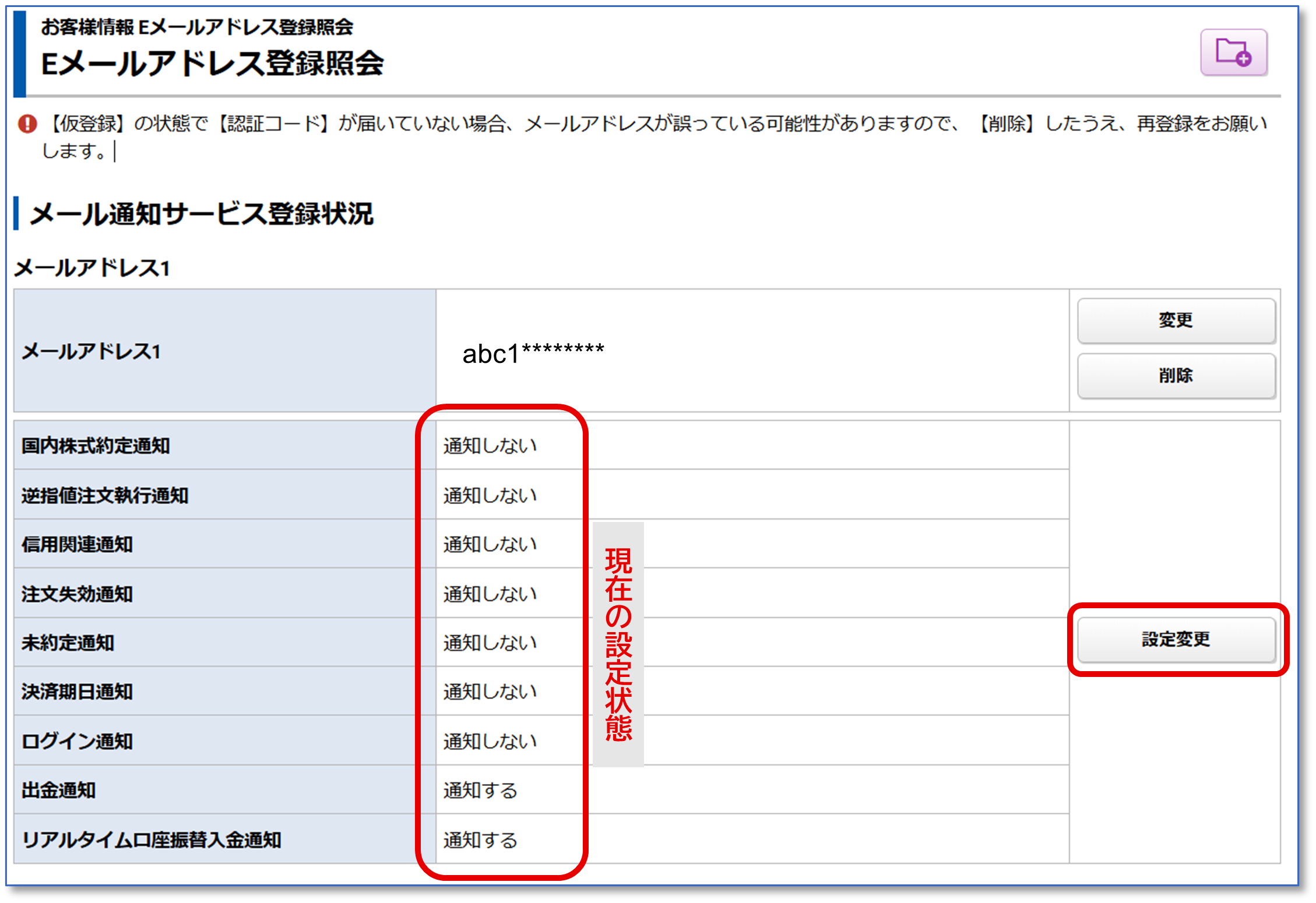Click the メールアドレス1 header cell

point(91,351)
